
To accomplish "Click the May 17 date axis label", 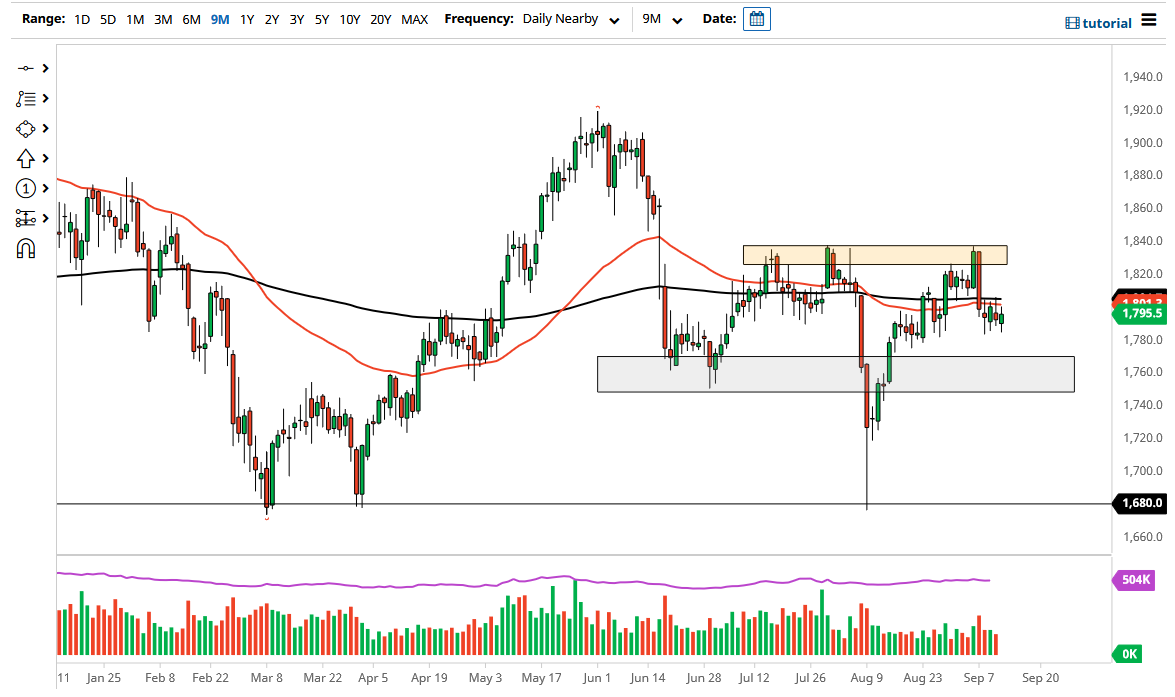I will (541, 678).
